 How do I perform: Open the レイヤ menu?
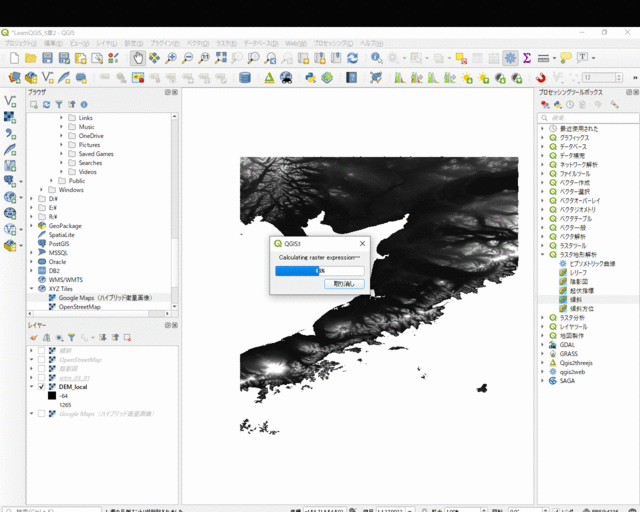[x=107, y=43]
